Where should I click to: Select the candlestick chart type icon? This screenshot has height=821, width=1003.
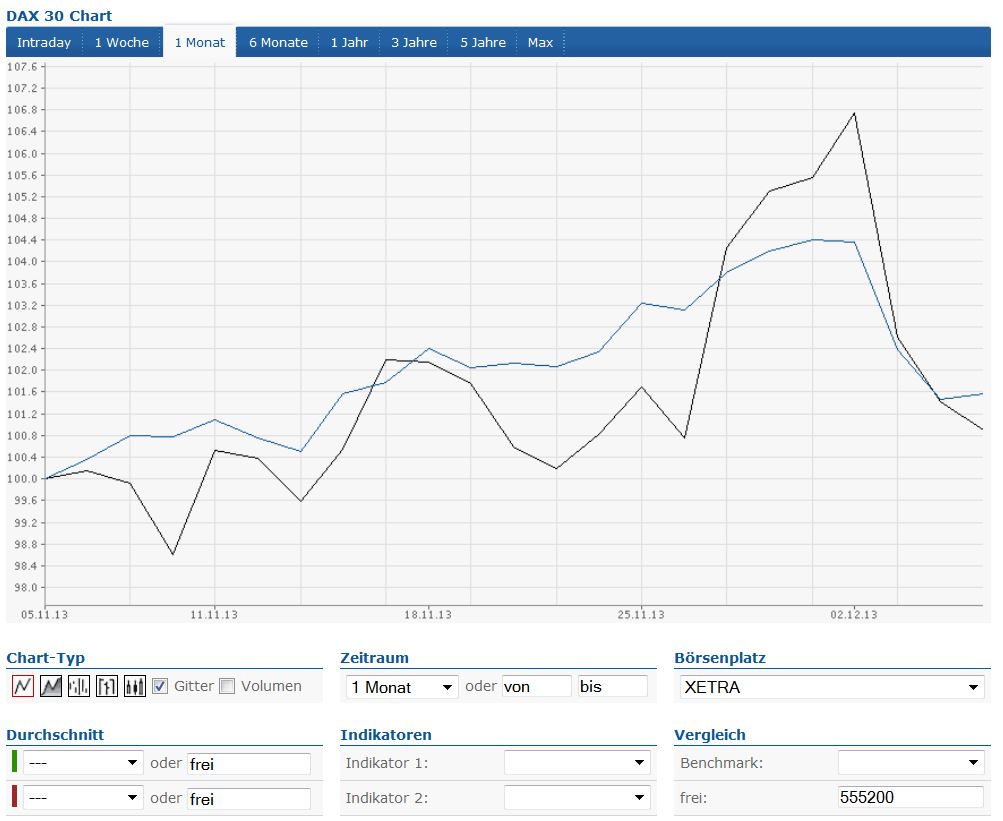click(x=135, y=686)
